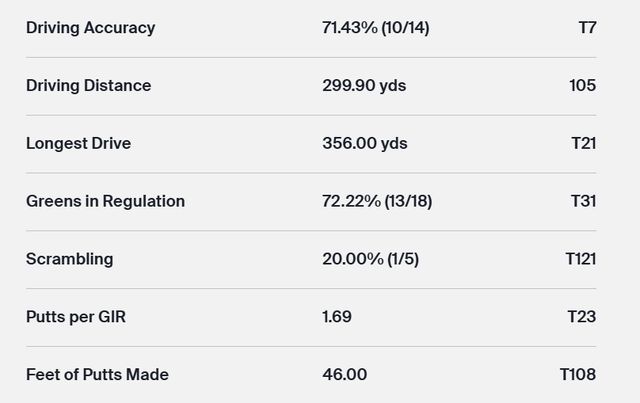Select the Feet of Putts Made label

coord(97,375)
